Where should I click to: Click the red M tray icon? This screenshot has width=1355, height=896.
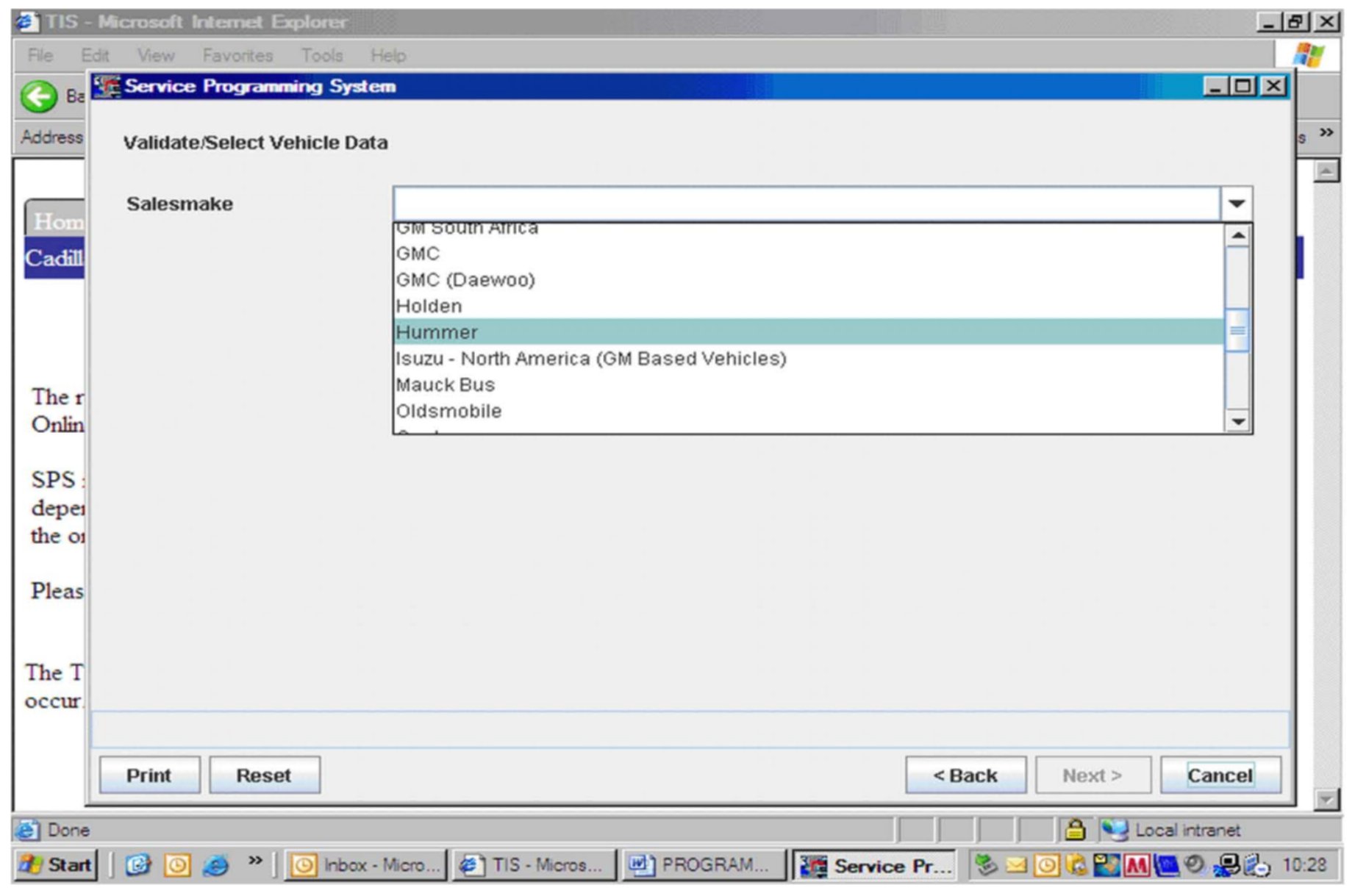pyautogui.click(x=1137, y=866)
